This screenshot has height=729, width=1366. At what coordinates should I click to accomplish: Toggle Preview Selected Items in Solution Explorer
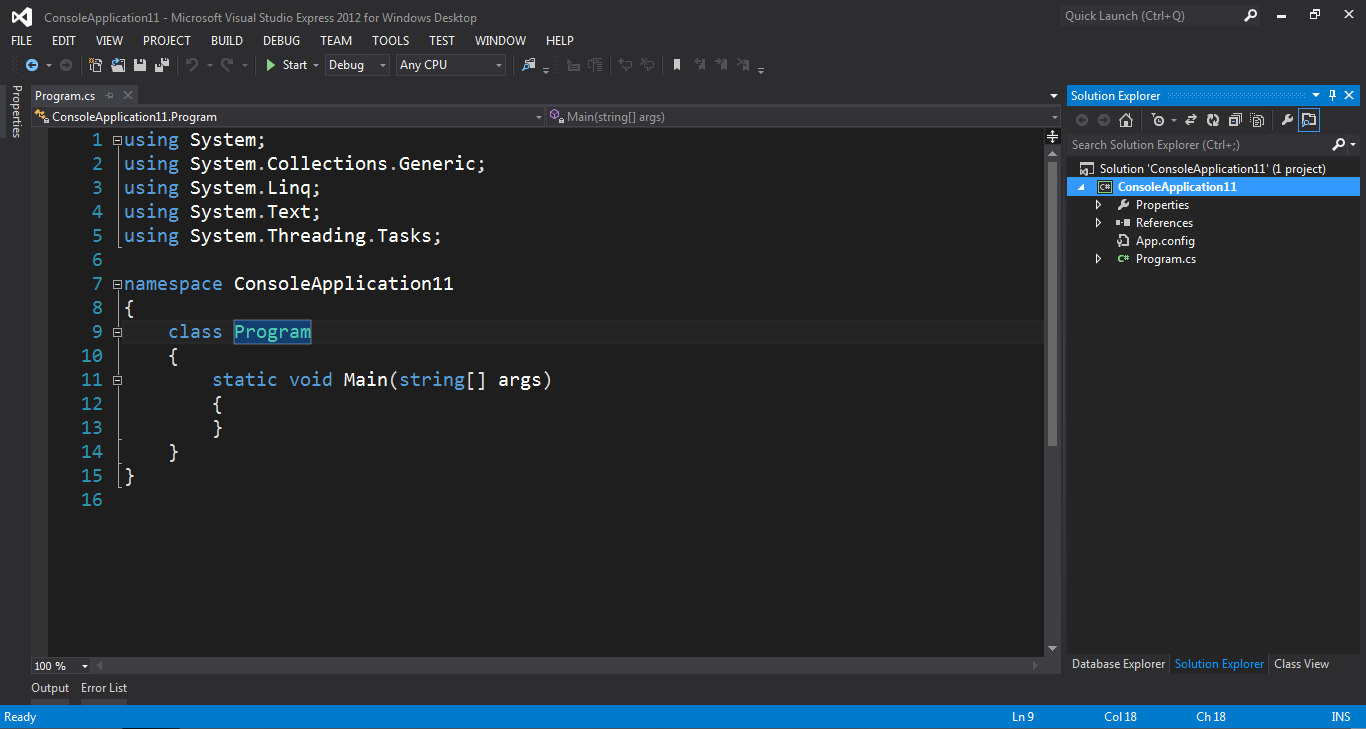(x=1309, y=120)
